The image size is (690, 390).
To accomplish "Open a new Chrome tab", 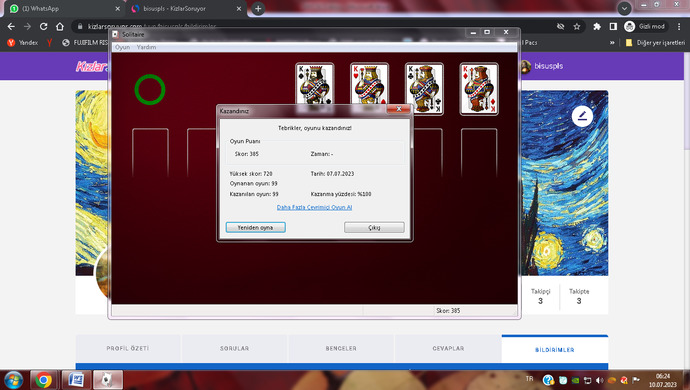I will (x=258, y=8).
